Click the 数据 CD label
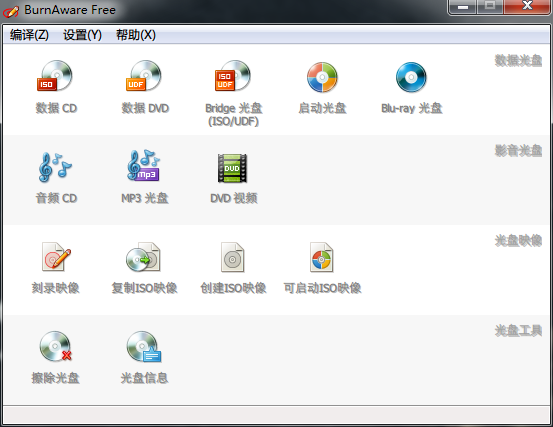Image resolution: width=553 pixels, height=427 pixels. [56, 108]
